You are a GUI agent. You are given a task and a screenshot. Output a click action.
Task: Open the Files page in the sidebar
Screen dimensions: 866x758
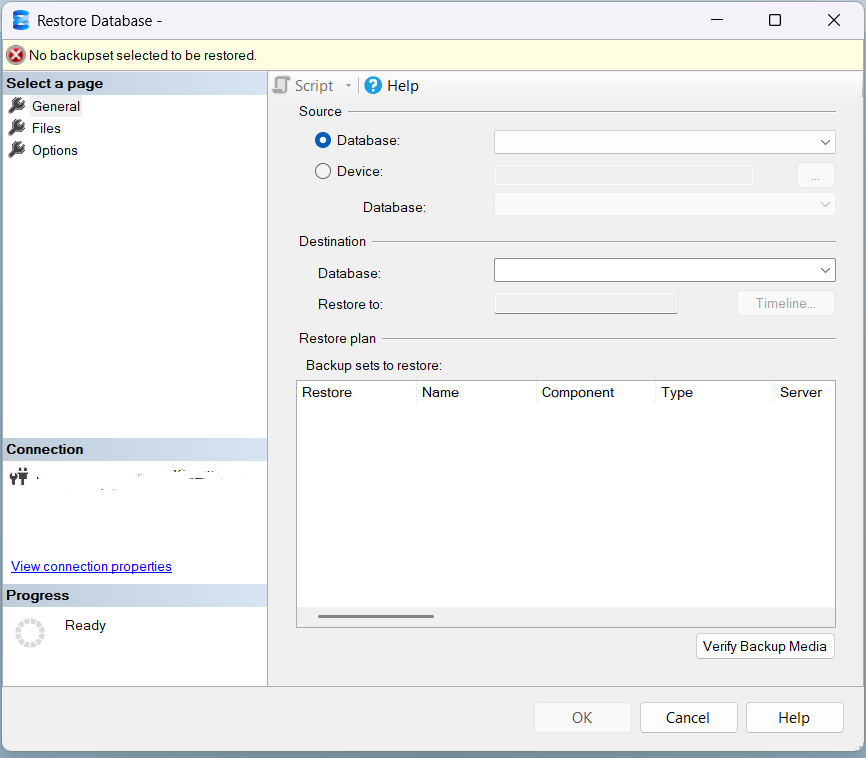(x=46, y=128)
